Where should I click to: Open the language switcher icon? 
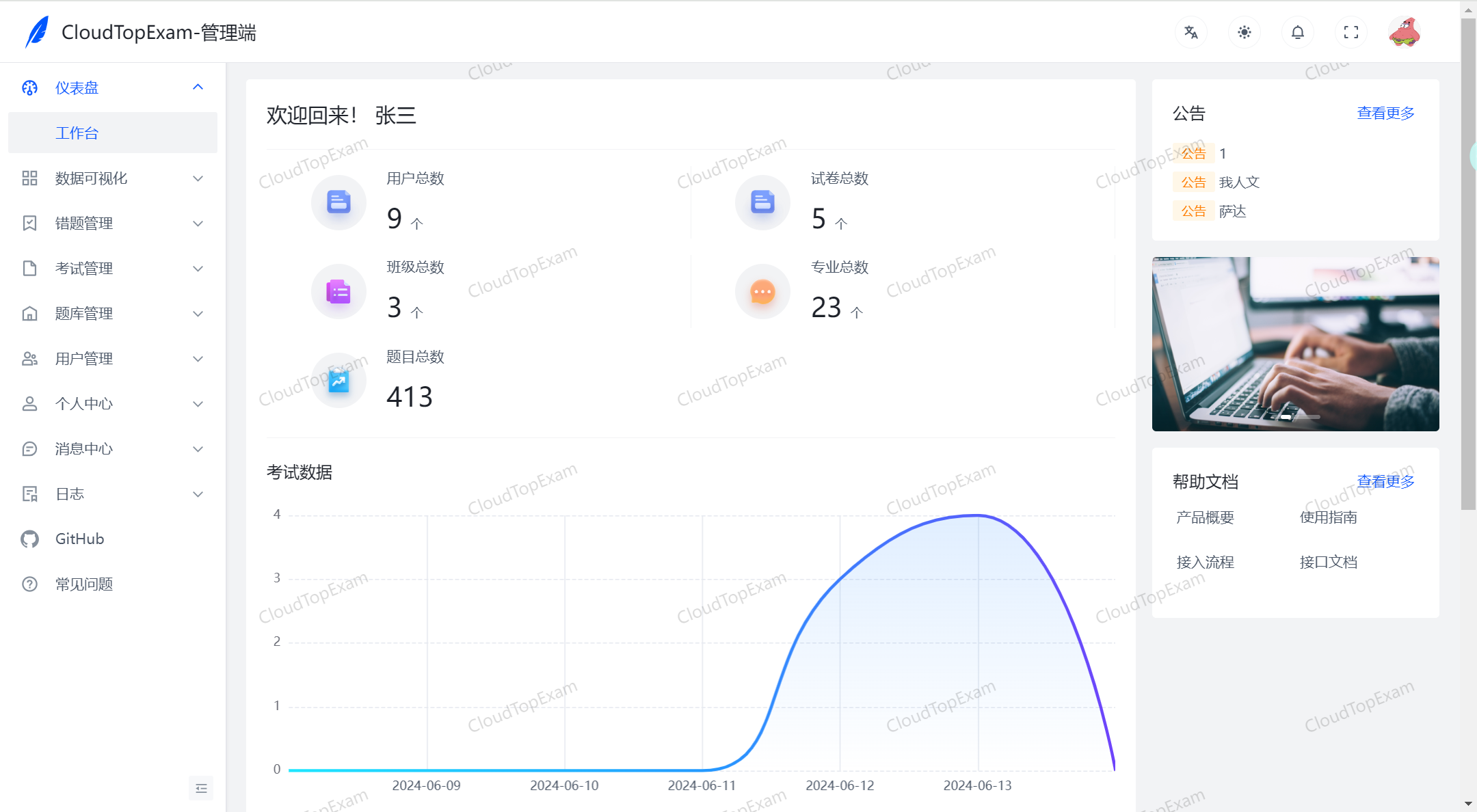coord(1190,32)
